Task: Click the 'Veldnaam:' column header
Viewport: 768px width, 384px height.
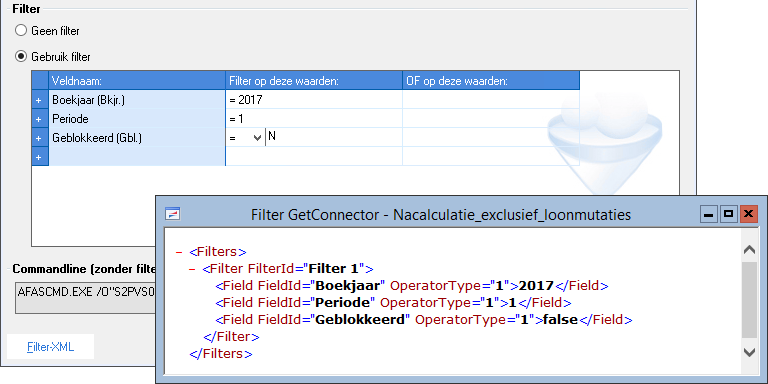Action: pyautogui.click(x=137, y=81)
